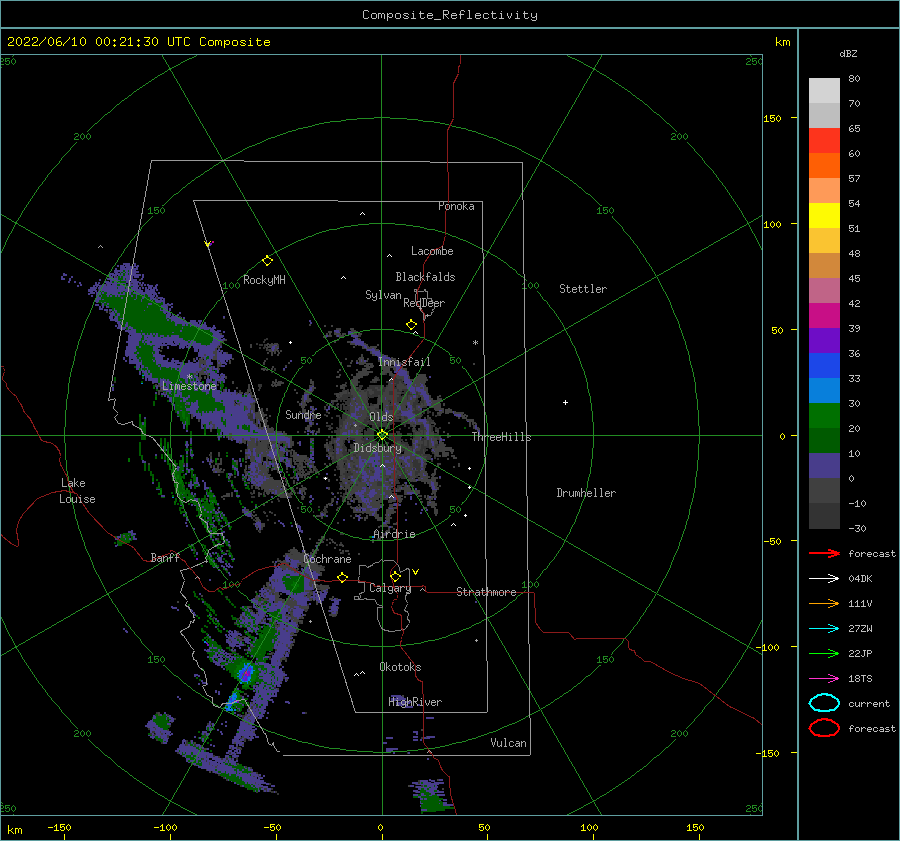Image resolution: width=900 pixels, height=841 pixels.
Task: Click the Blackfalds city label
Action: tap(425, 277)
